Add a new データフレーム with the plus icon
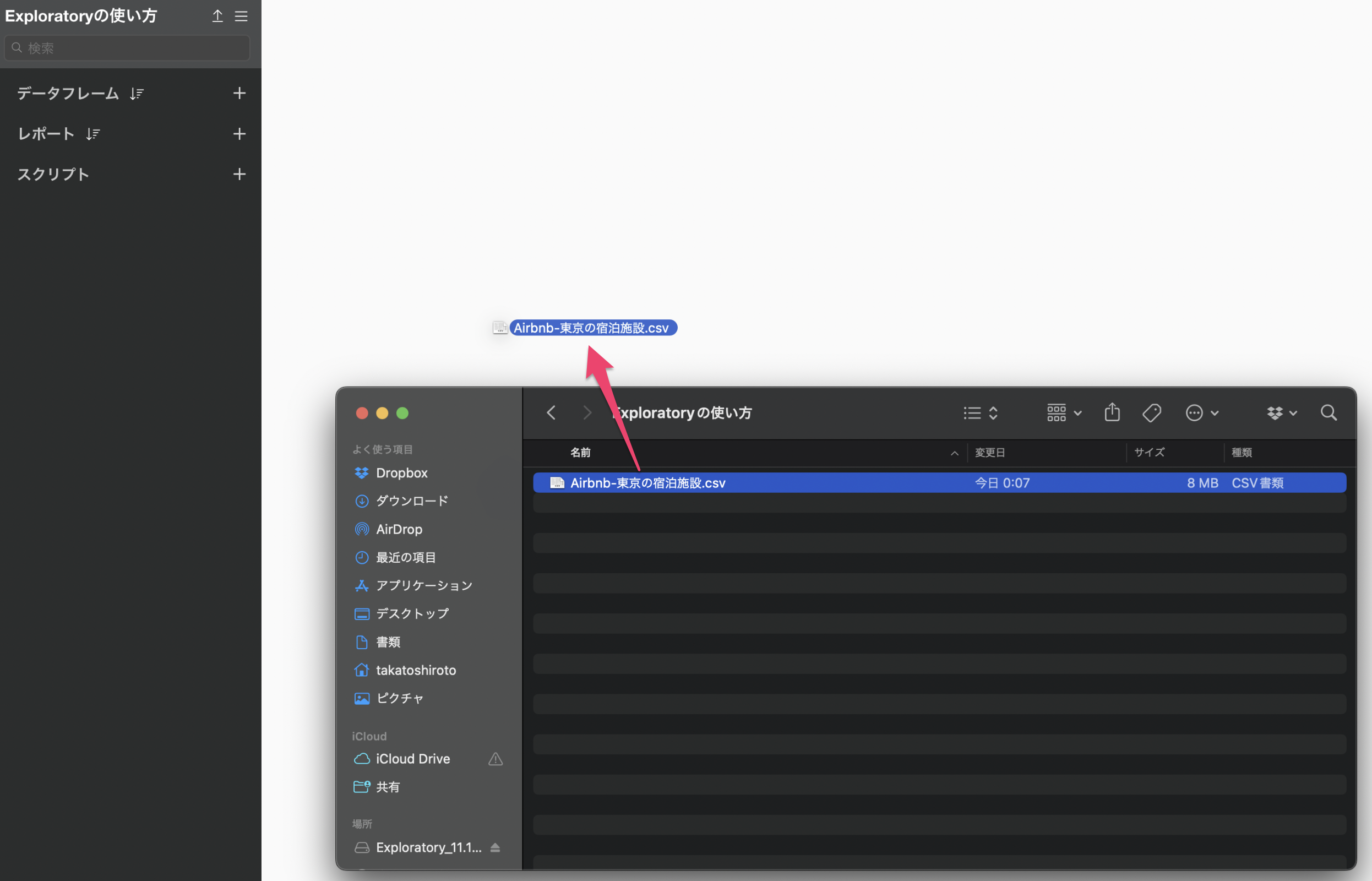The image size is (1372, 881). (239, 93)
